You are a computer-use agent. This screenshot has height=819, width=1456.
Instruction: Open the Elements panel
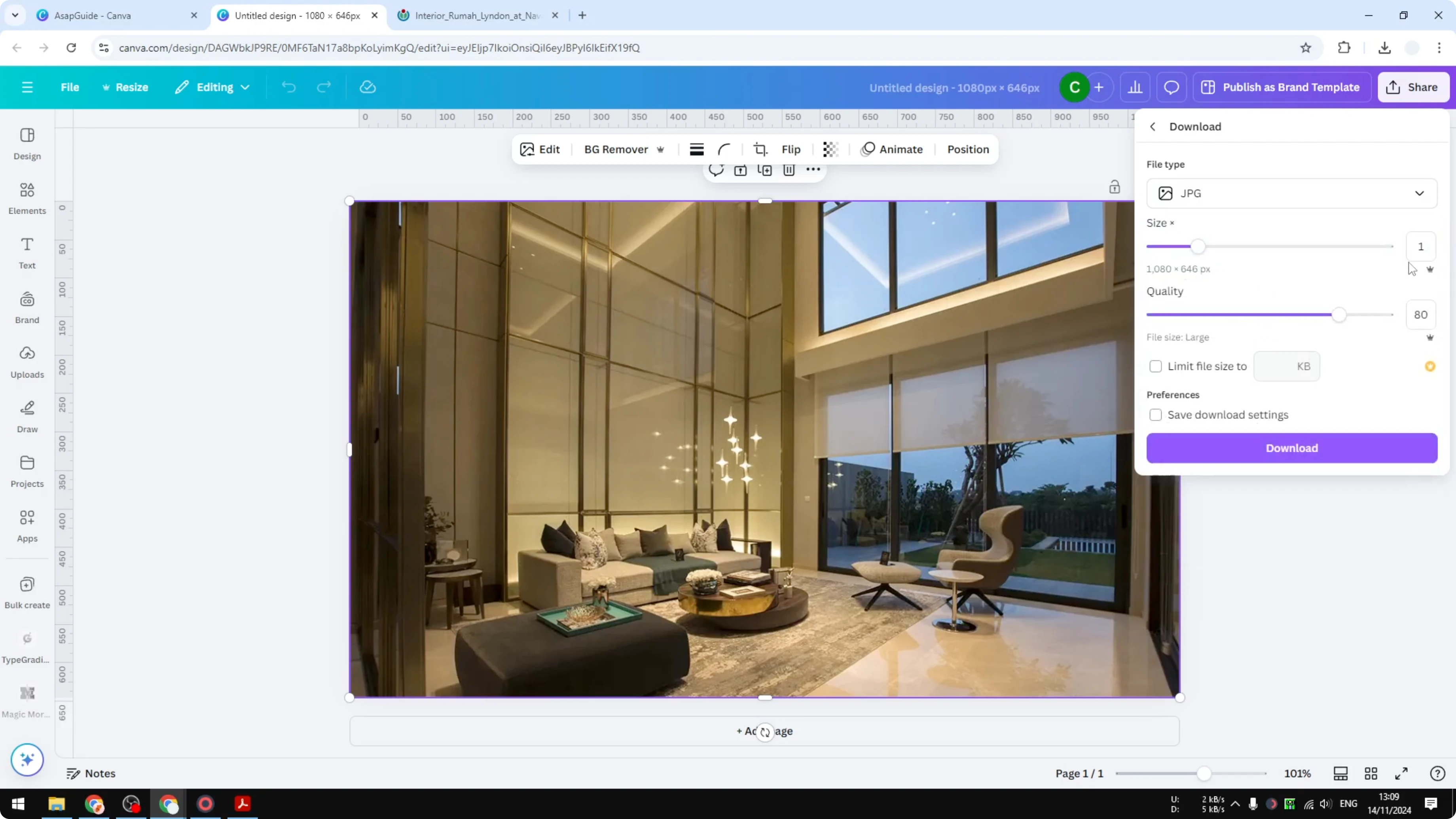pyautogui.click(x=27, y=197)
